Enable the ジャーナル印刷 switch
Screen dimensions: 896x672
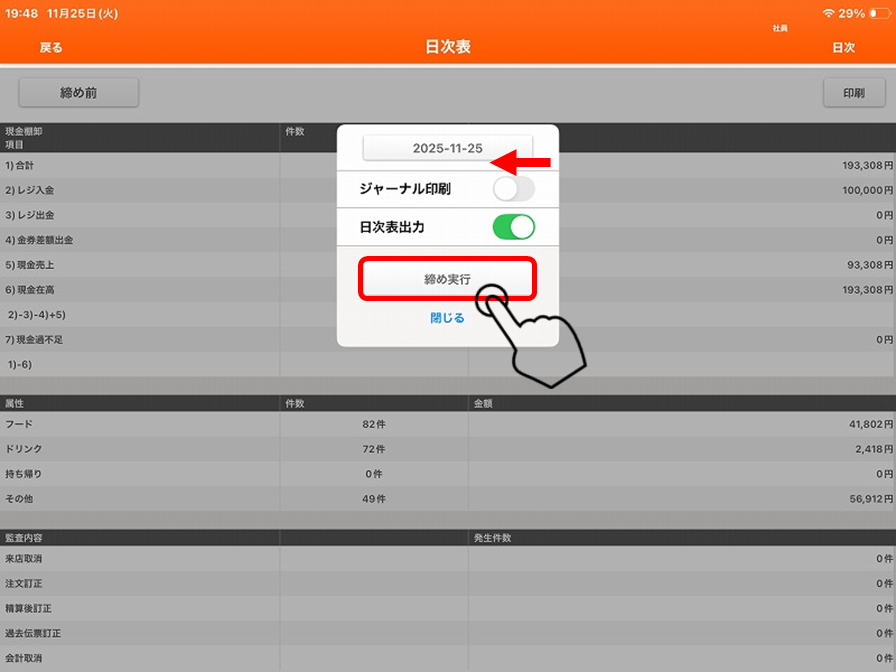[513, 188]
